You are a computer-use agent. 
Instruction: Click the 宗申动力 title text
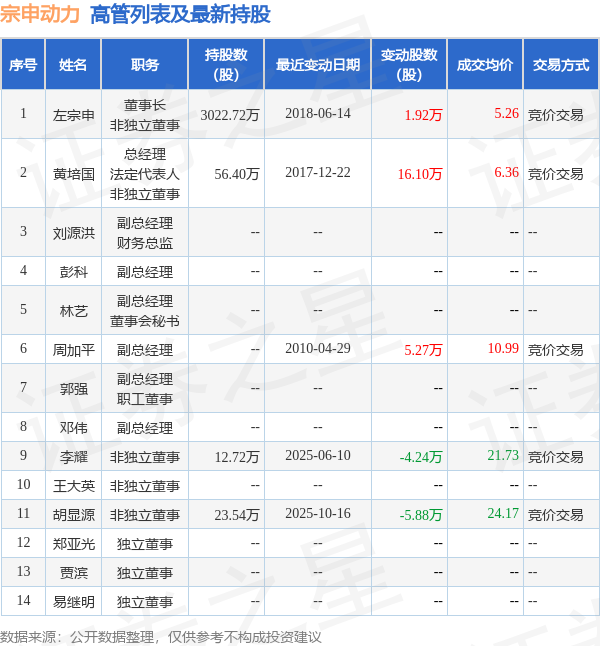click(40, 14)
